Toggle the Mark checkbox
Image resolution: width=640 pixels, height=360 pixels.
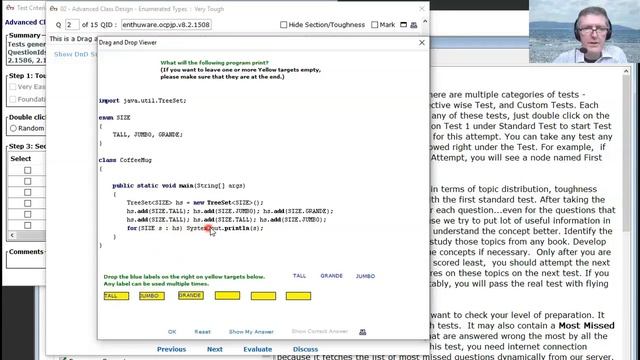pos(375,24)
